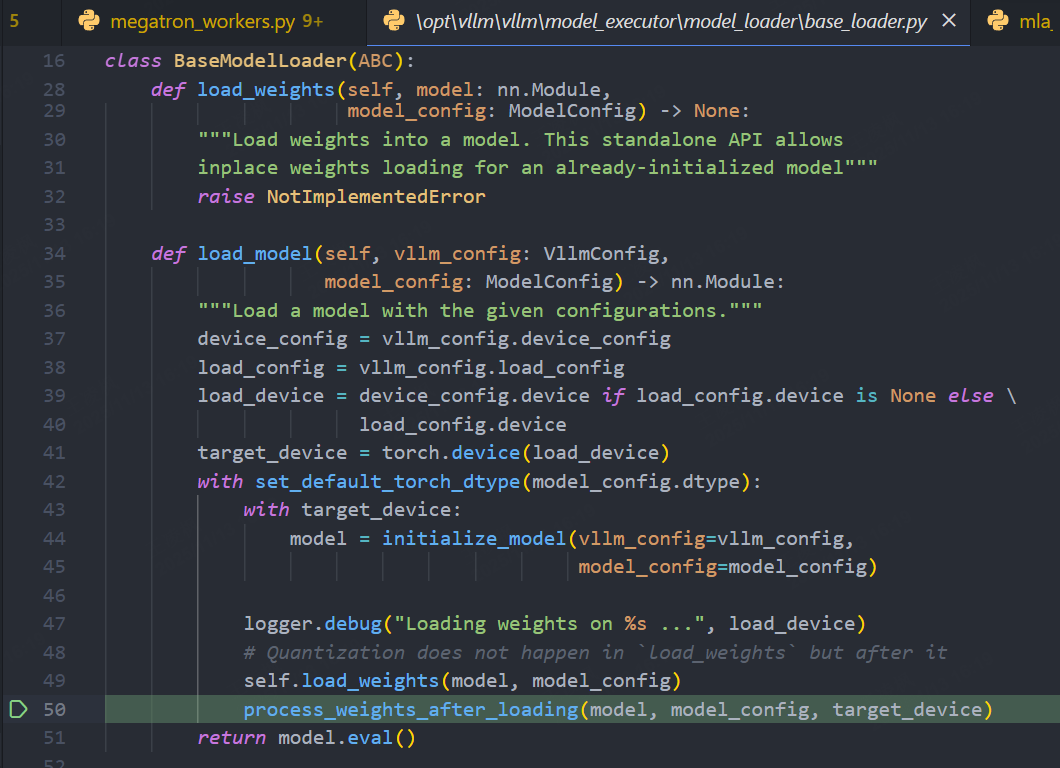Click ModelConfig type on sticky line 29
This screenshot has width=1060, height=768.
[572, 111]
